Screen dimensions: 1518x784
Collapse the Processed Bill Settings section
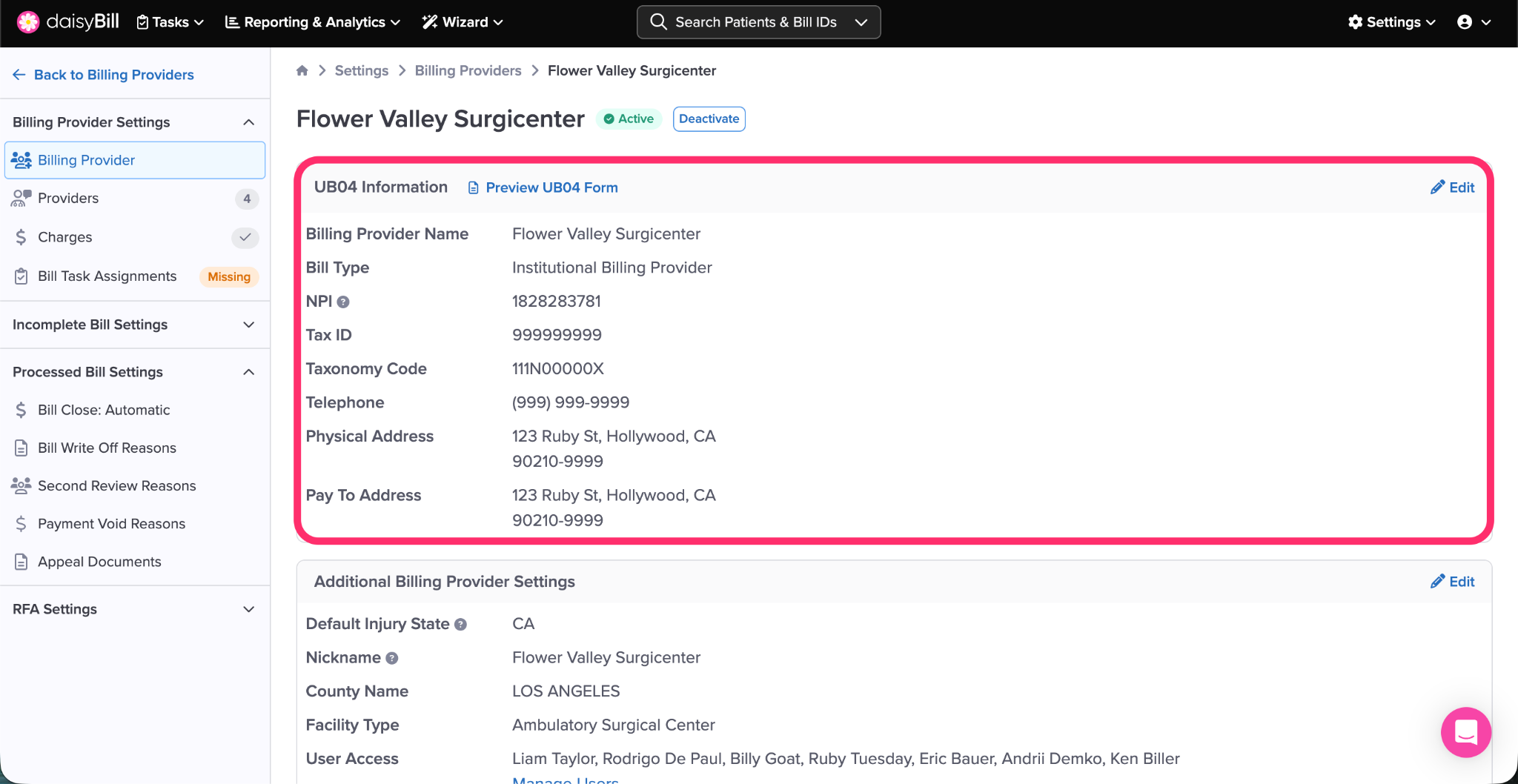click(x=248, y=372)
